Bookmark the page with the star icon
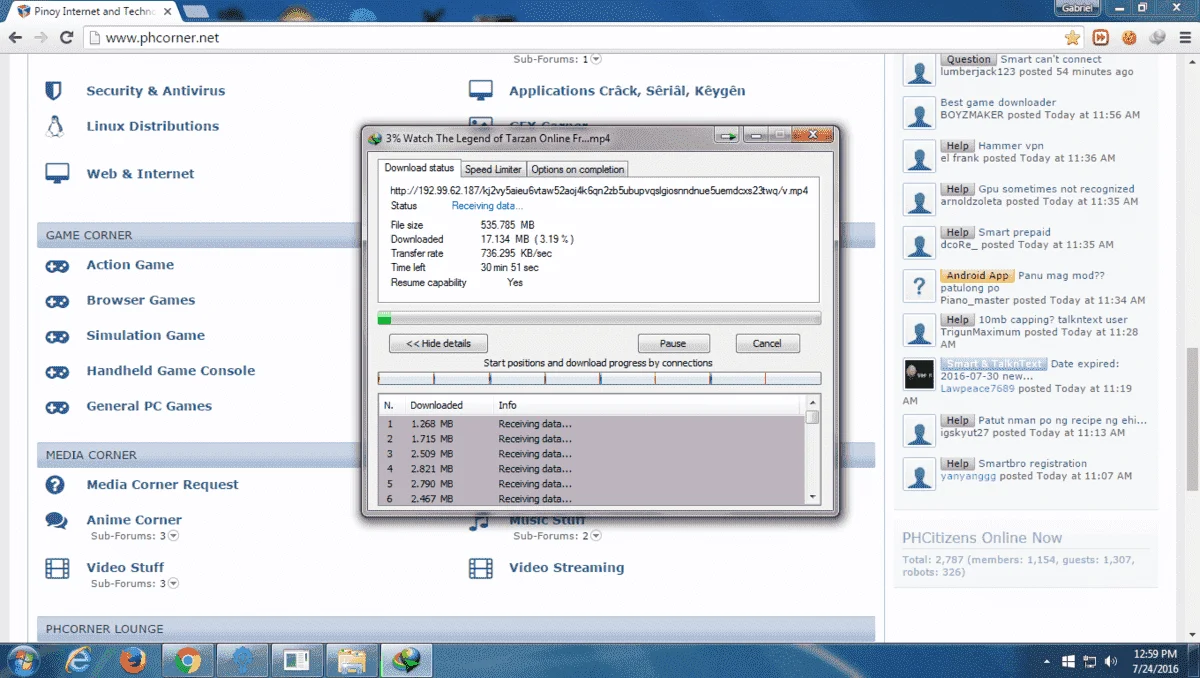This screenshot has height=678, width=1200. pyautogui.click(x=1072, y=38)
